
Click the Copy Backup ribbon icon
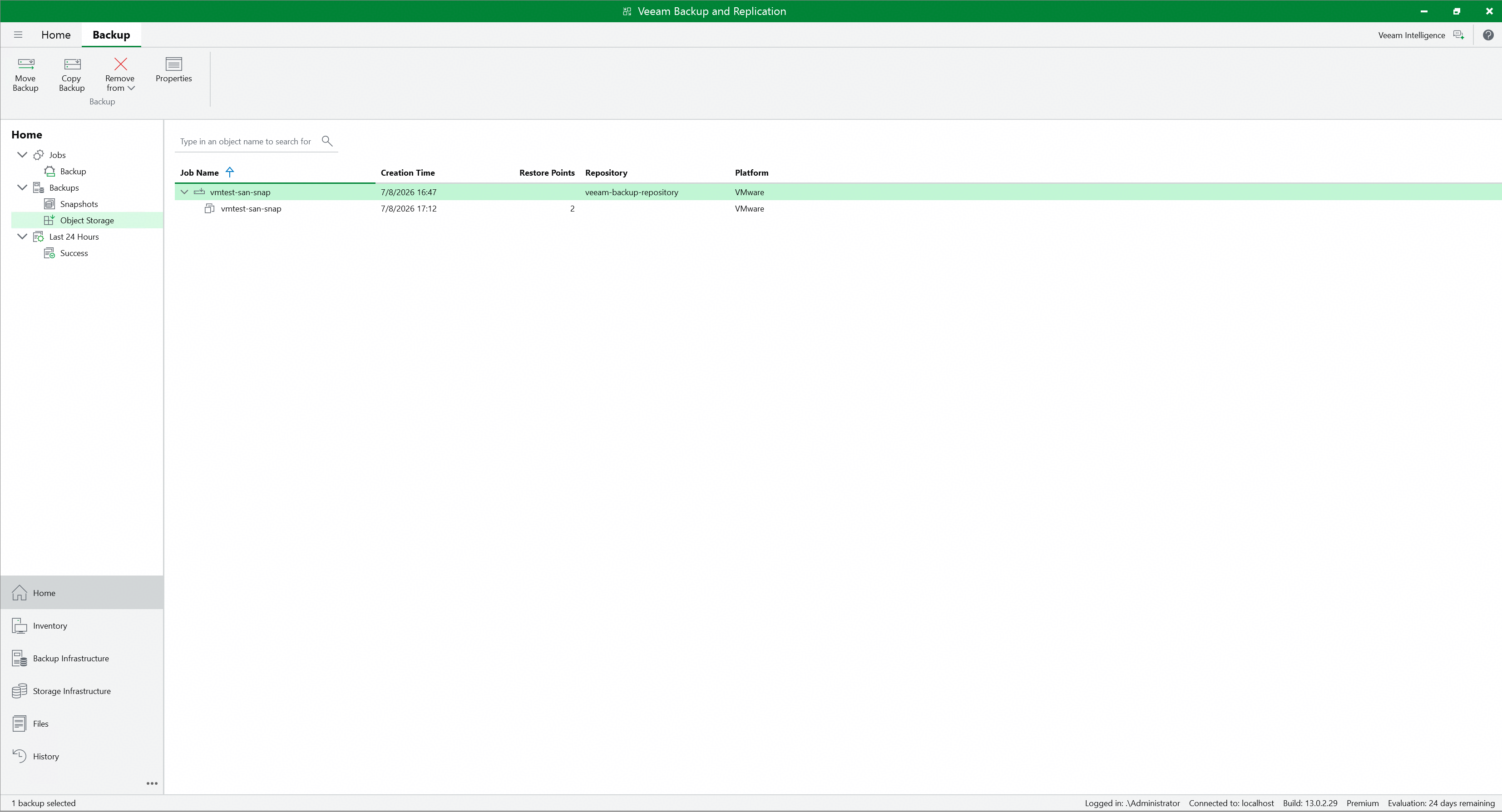72,64
